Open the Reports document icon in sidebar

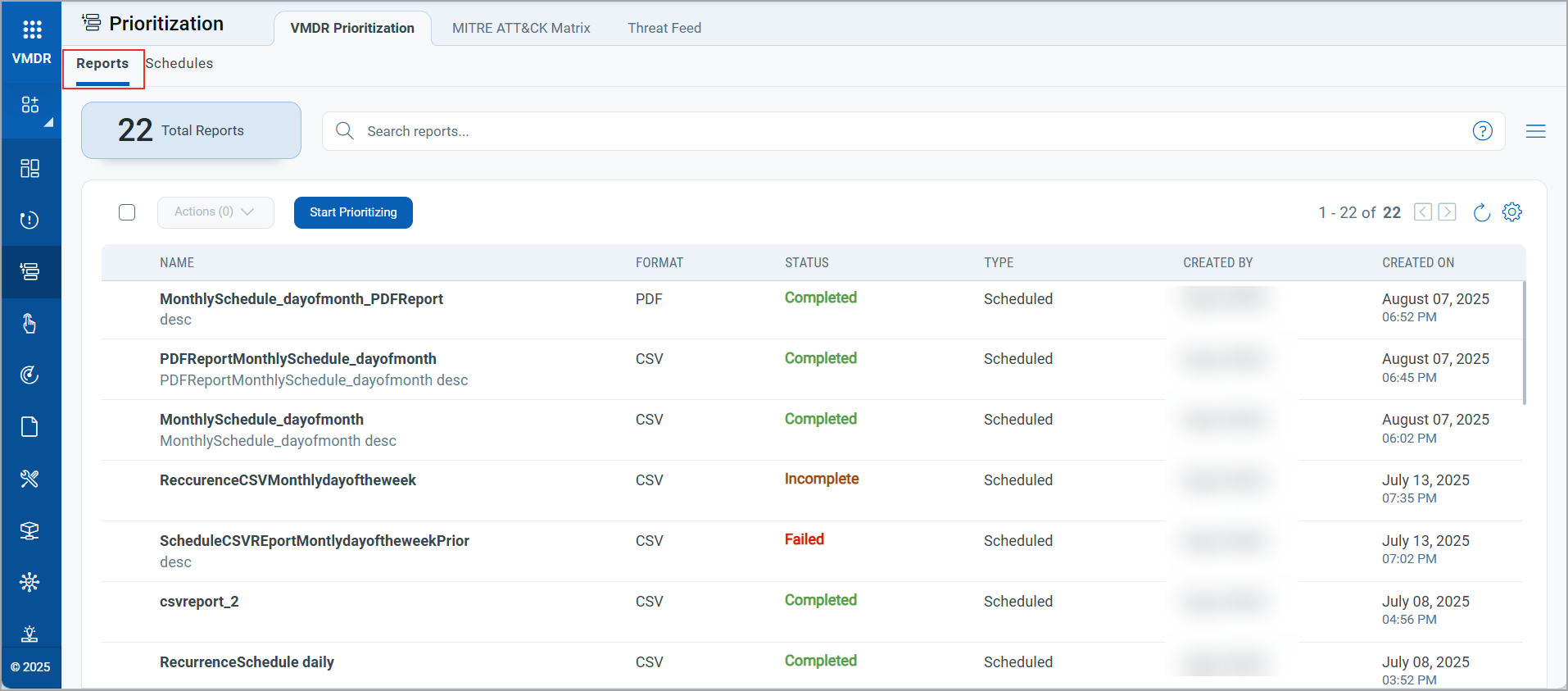click(x=30, y=427)
